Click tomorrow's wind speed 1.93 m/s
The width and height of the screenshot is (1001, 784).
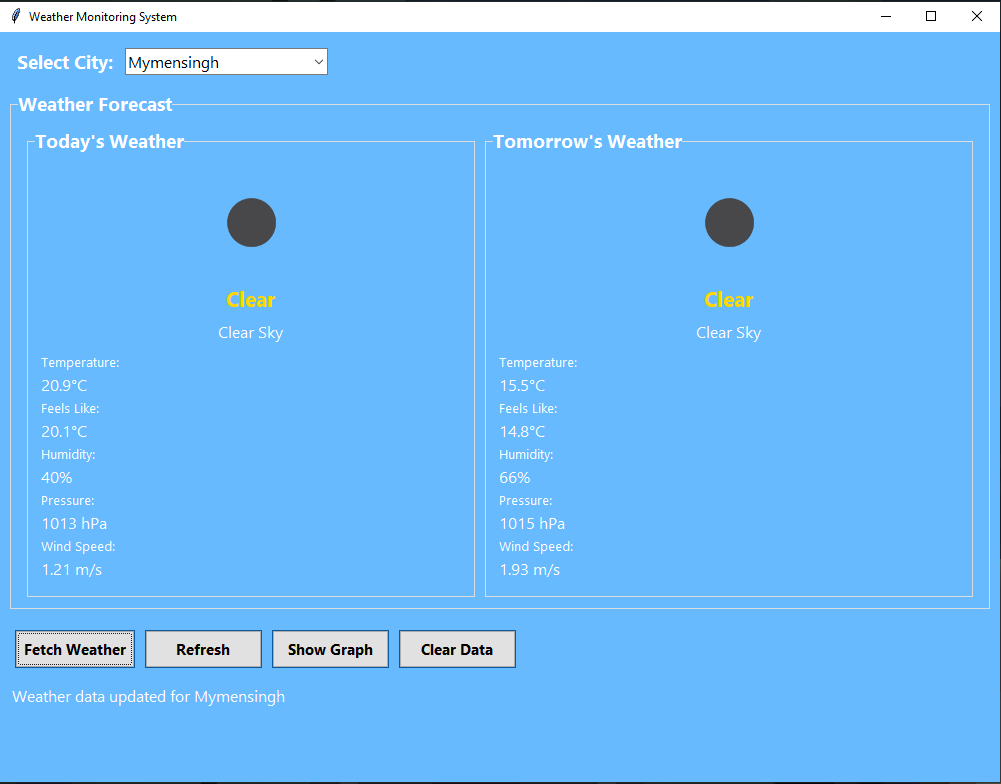pos(530,570)
